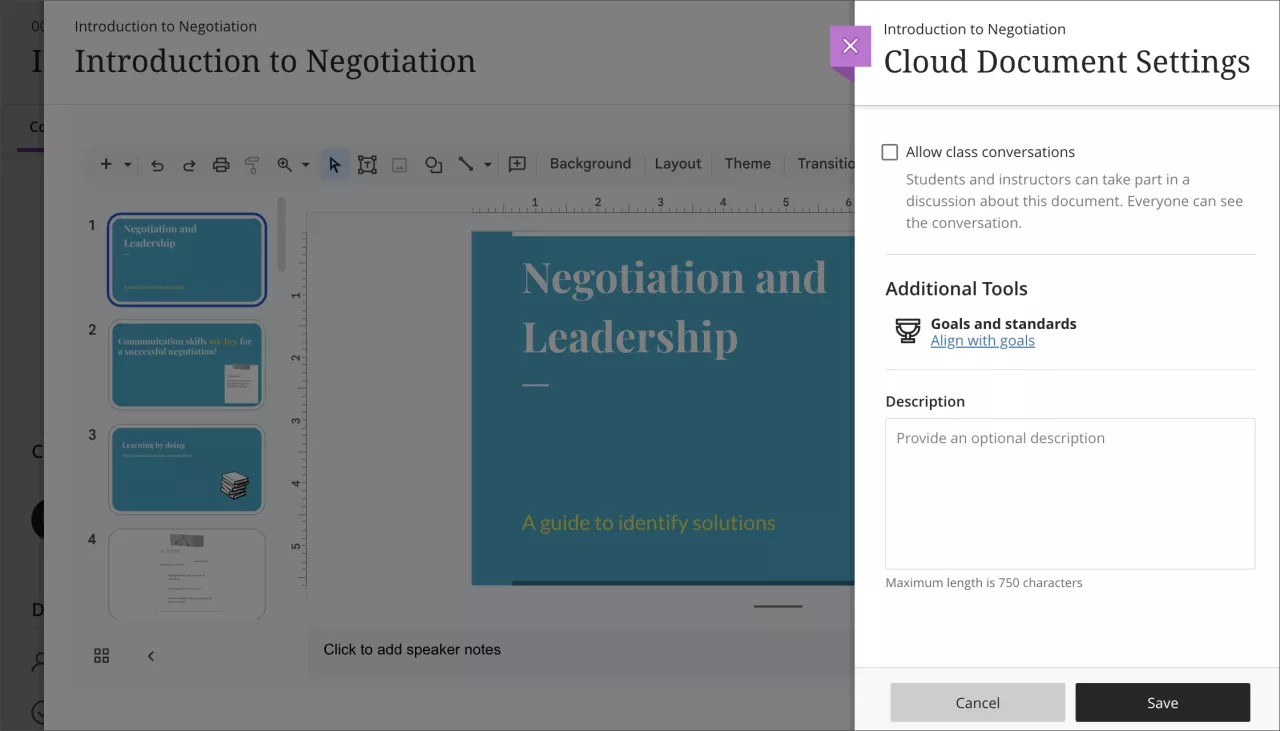The image size is (1280, 731).
Task: Select the Paint format tool
Action: pyautogui.click(x=253, y=164)
